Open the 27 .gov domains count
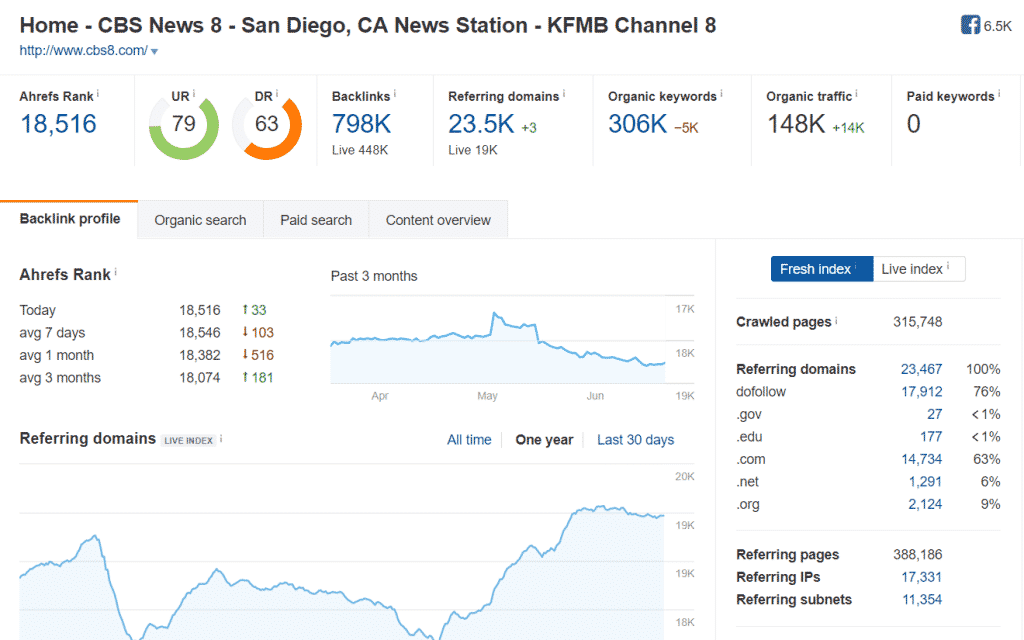 [x=935, y=414]
